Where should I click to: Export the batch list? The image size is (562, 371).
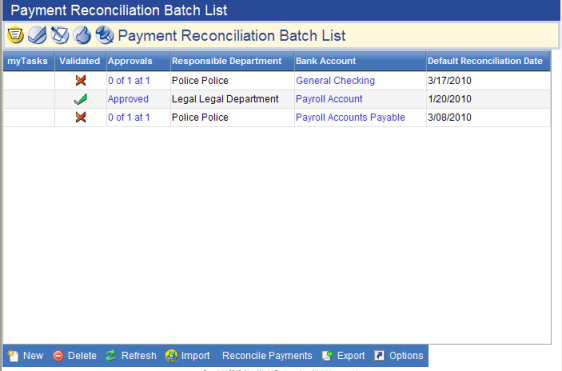[343, 356]
